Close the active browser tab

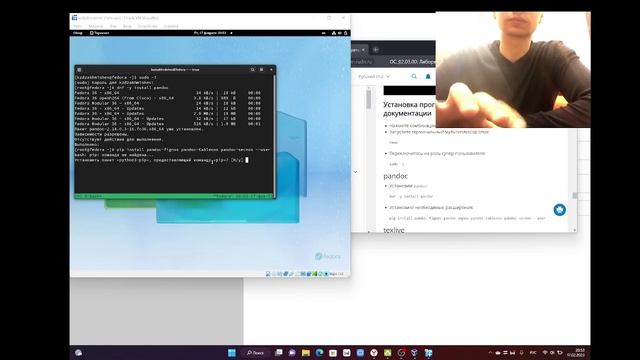363,50
